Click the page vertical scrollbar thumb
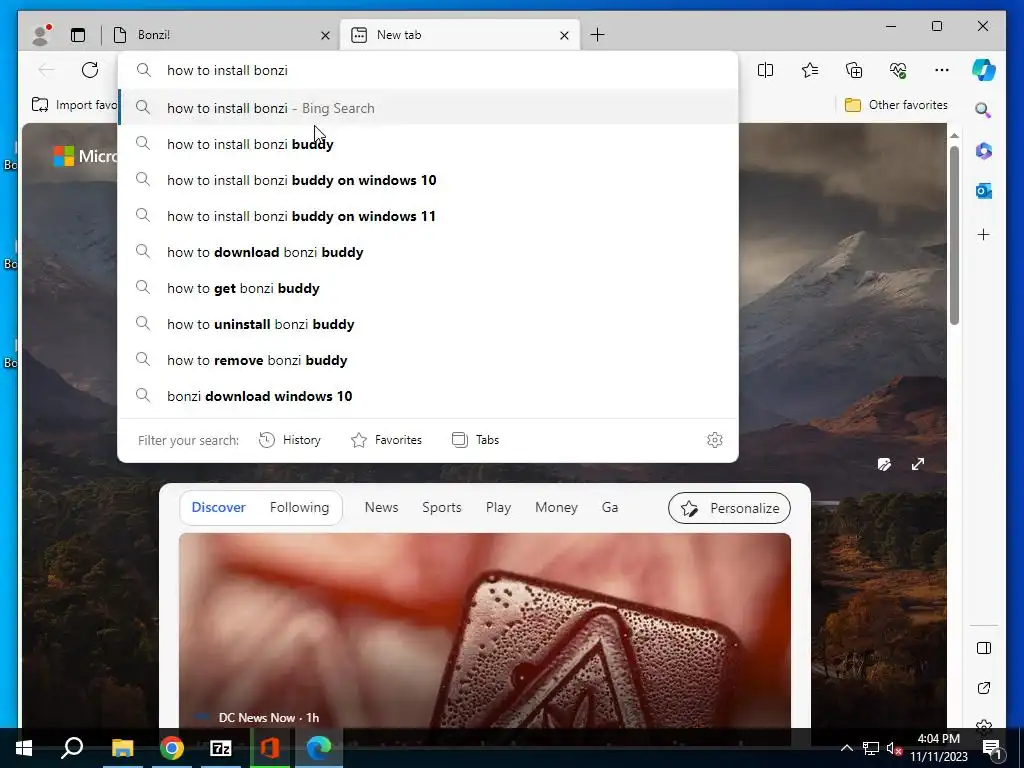 [954, 235]
